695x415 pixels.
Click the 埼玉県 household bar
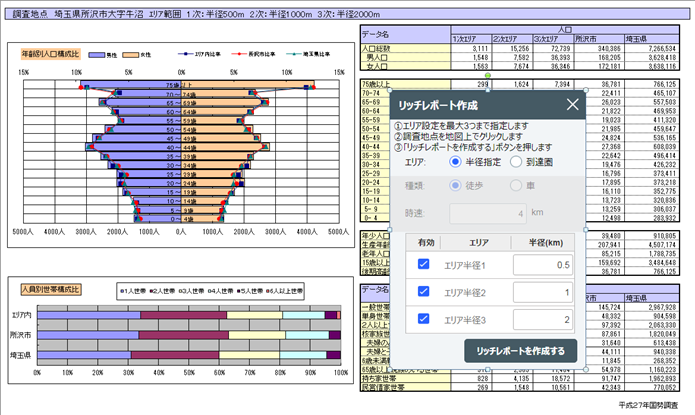pos(189,355)
